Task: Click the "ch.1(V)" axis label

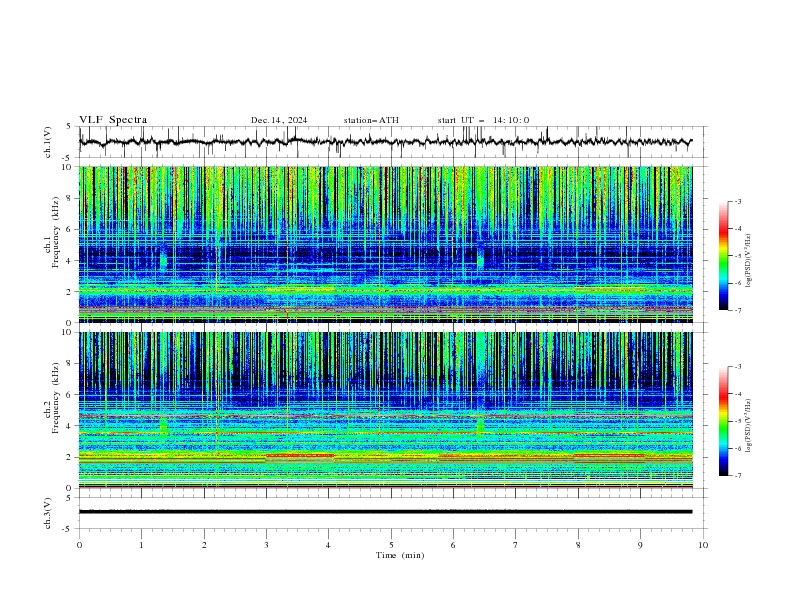Action: (x=48, y=142)
